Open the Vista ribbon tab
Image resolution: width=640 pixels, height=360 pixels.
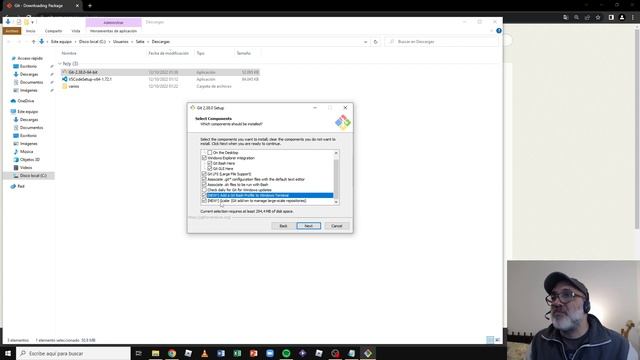tap(76, 31)
